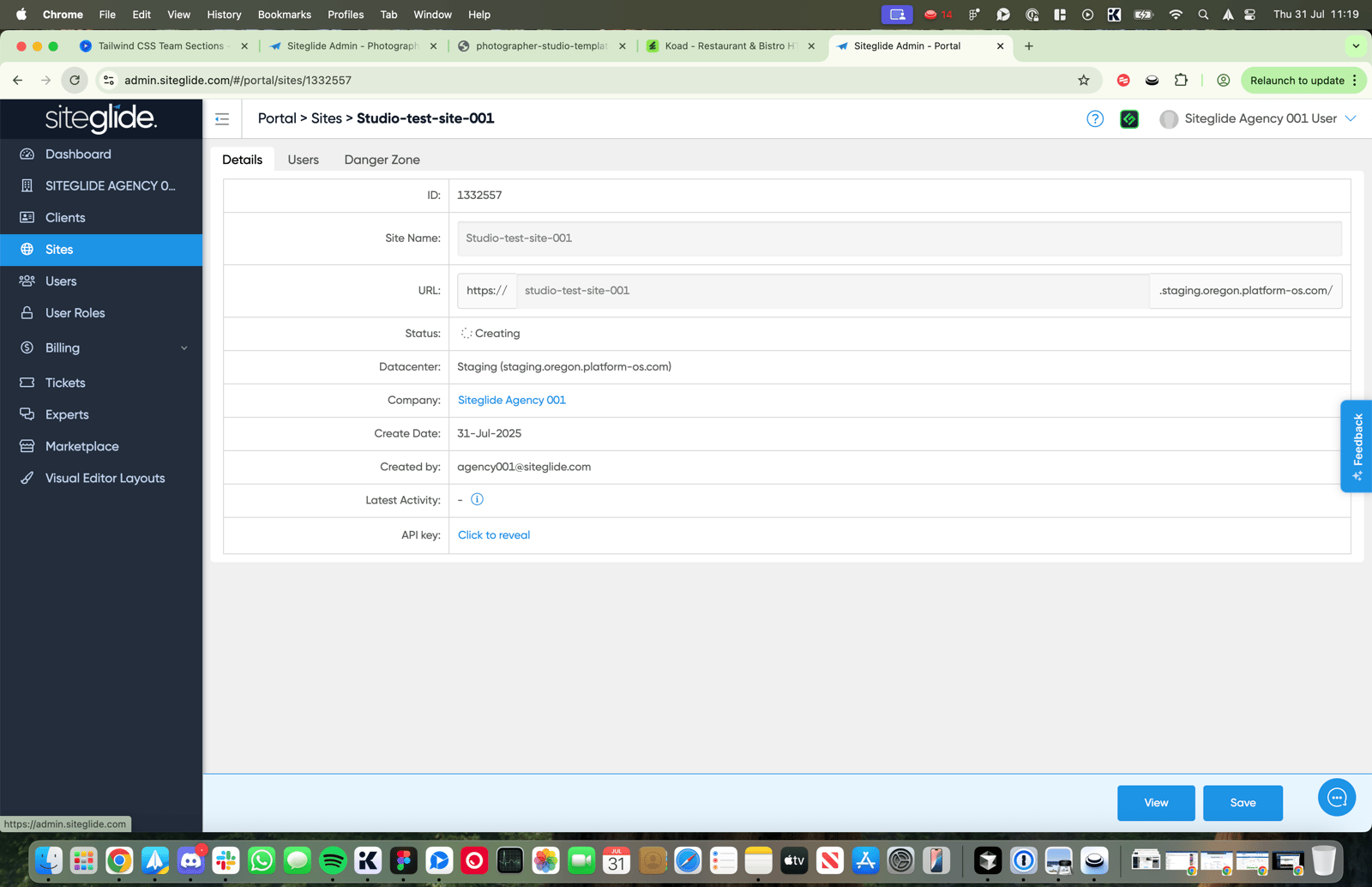Image resolution: width=1372 pixels, height=887 pixels.
Task: Expand the Chrome tab search dropdown arrow
Action: click(1356, 45)
